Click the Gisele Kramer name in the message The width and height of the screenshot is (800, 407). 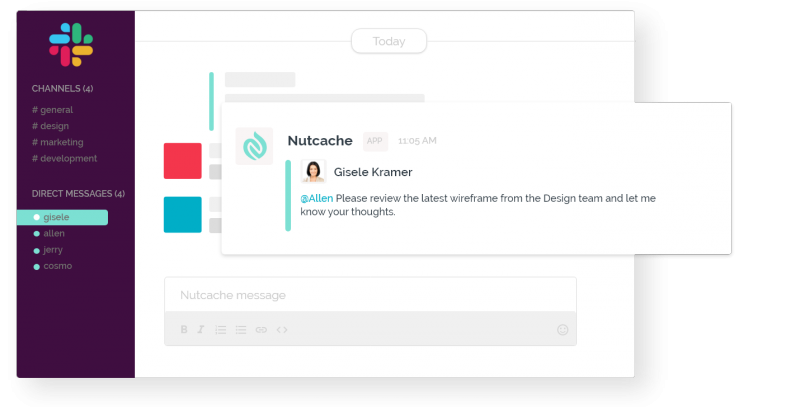[373, 172]
